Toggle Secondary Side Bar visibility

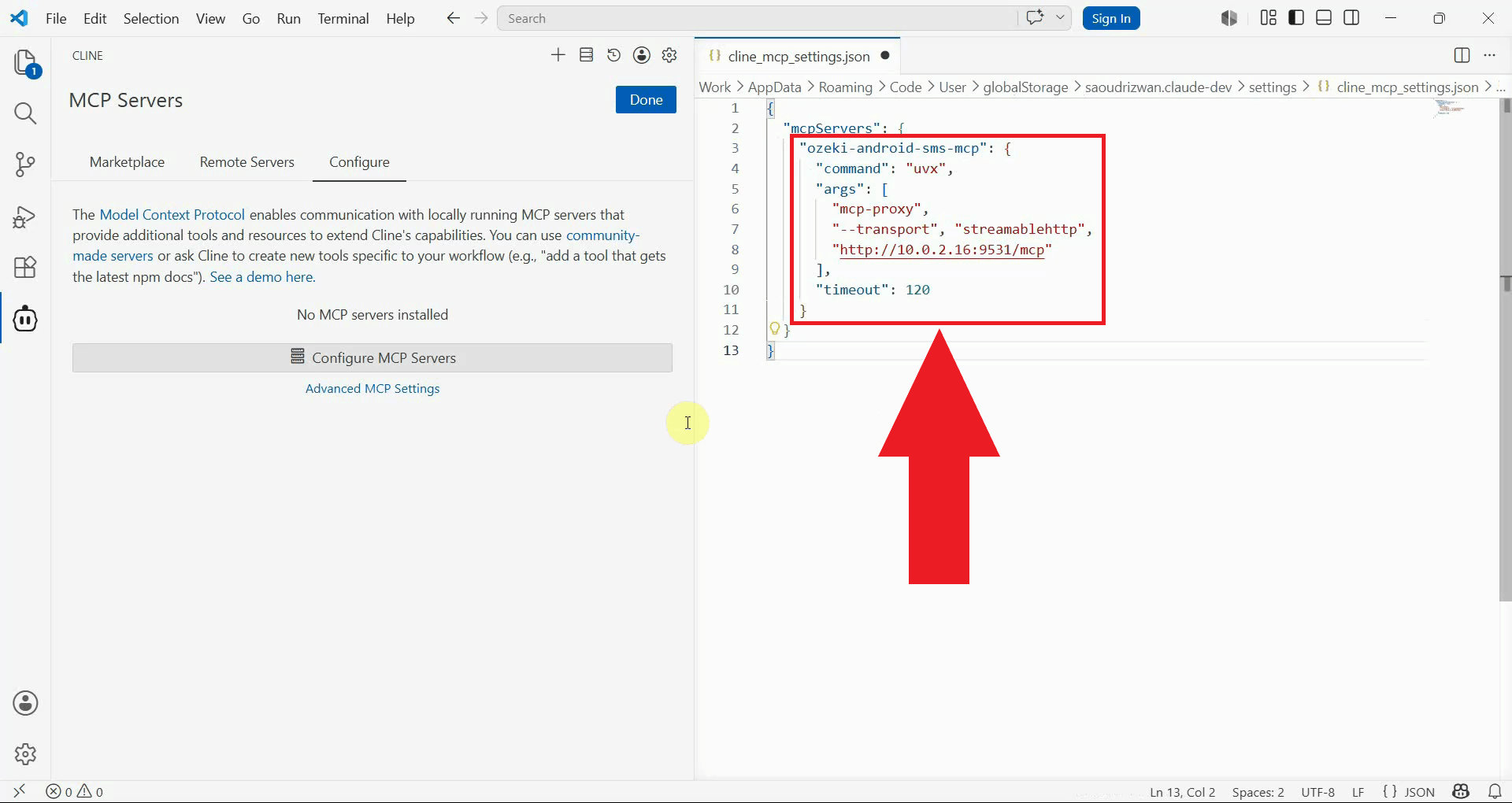click(1351, 18)
